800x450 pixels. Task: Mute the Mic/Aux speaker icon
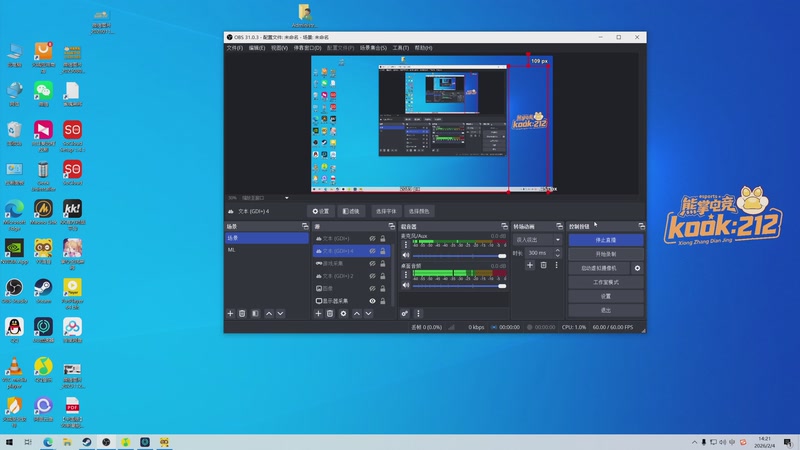(x=406, y=255)
